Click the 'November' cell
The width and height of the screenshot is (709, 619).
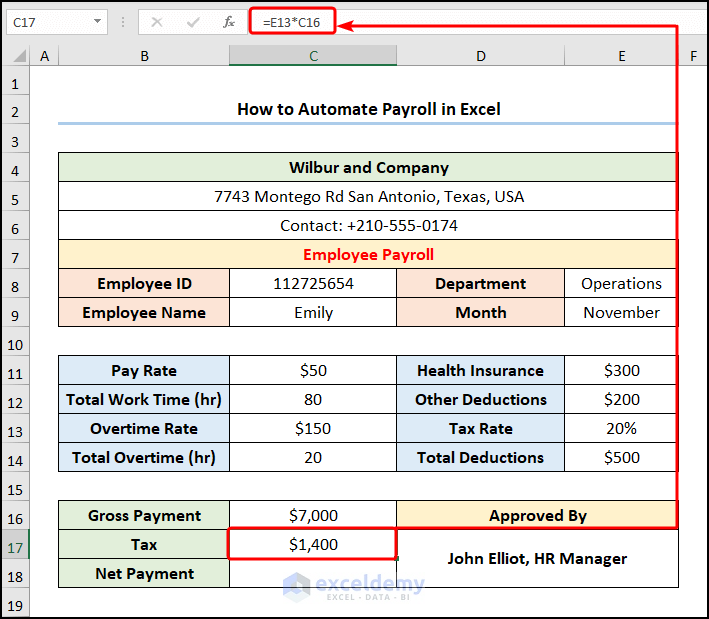(621, 312)
